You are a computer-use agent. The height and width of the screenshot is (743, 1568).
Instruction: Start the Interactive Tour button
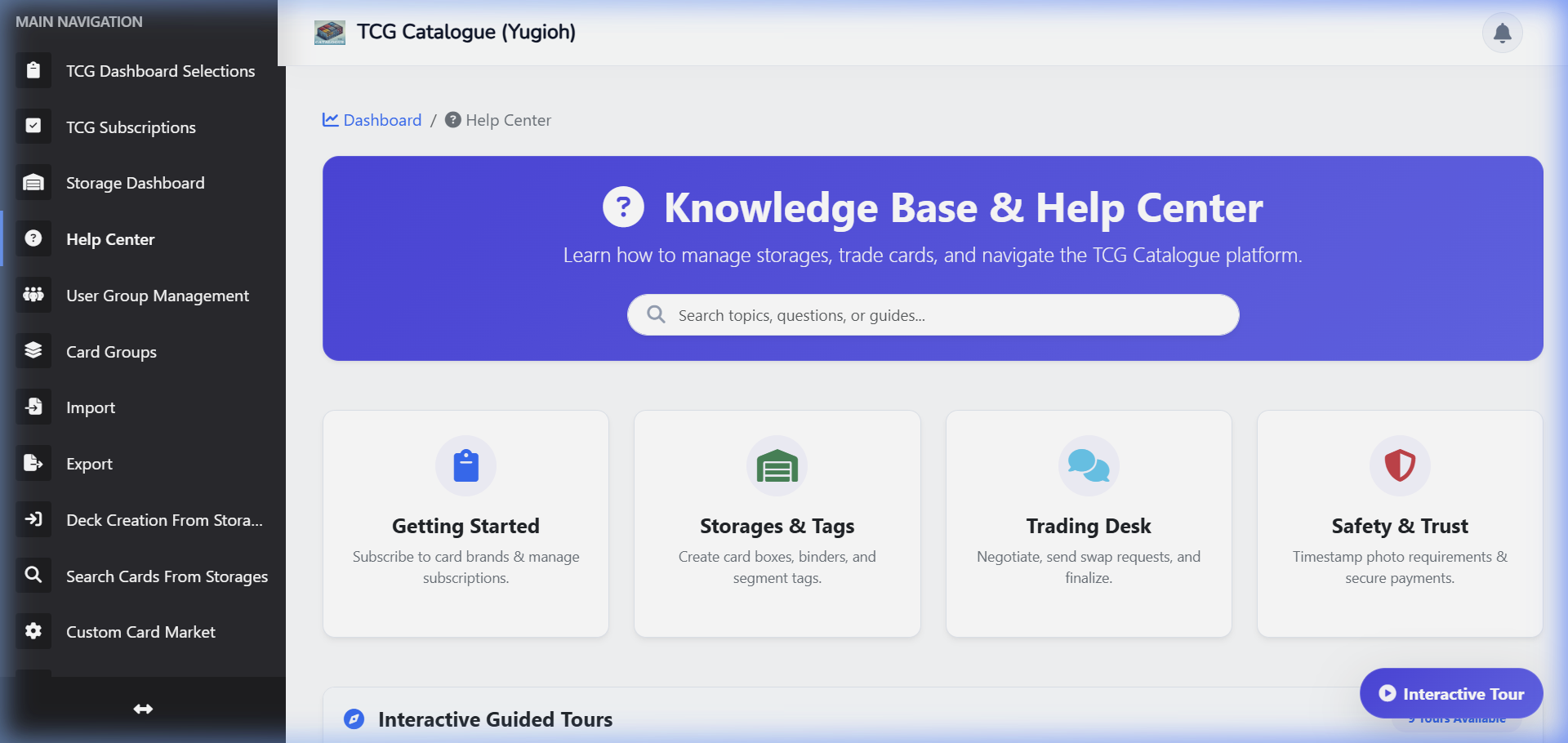tap(1451, 693)
